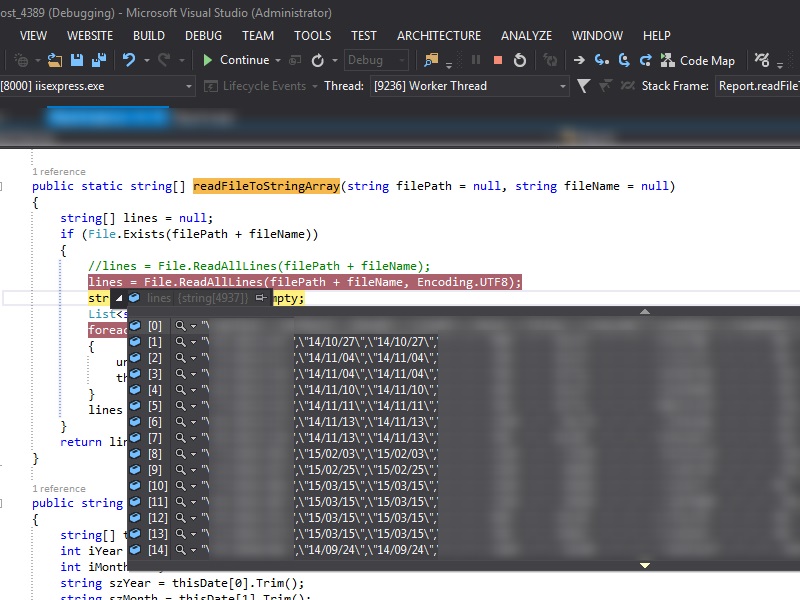The width and height of the screenshot is (800, 600).
Task: Open text visualizer magnifier for item [0]
Action: [x=180, y=326]
